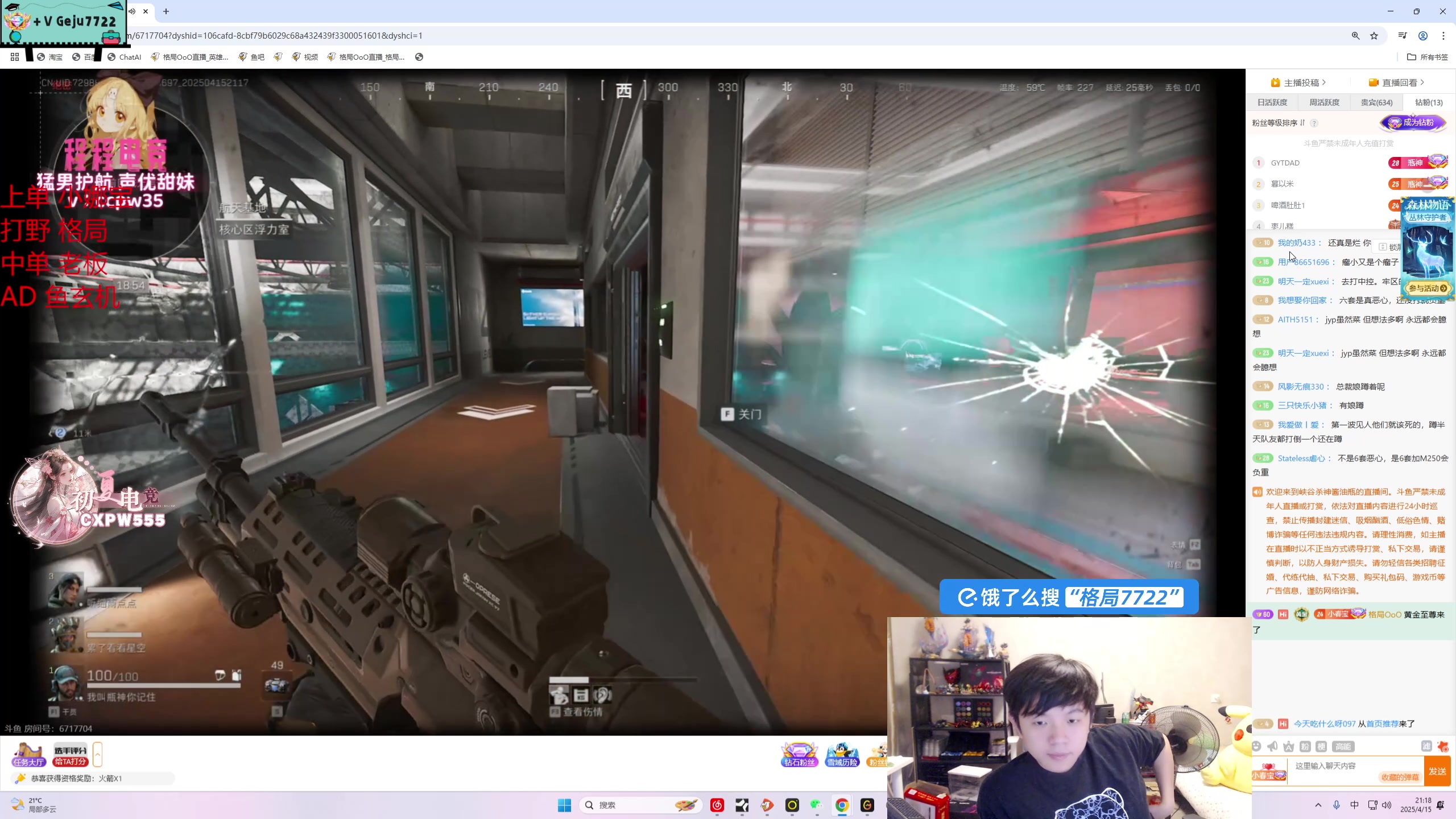Select ranked user 啤酒肚肚1 in fan list
1456x819 pixels.
tap(1288, 205)
